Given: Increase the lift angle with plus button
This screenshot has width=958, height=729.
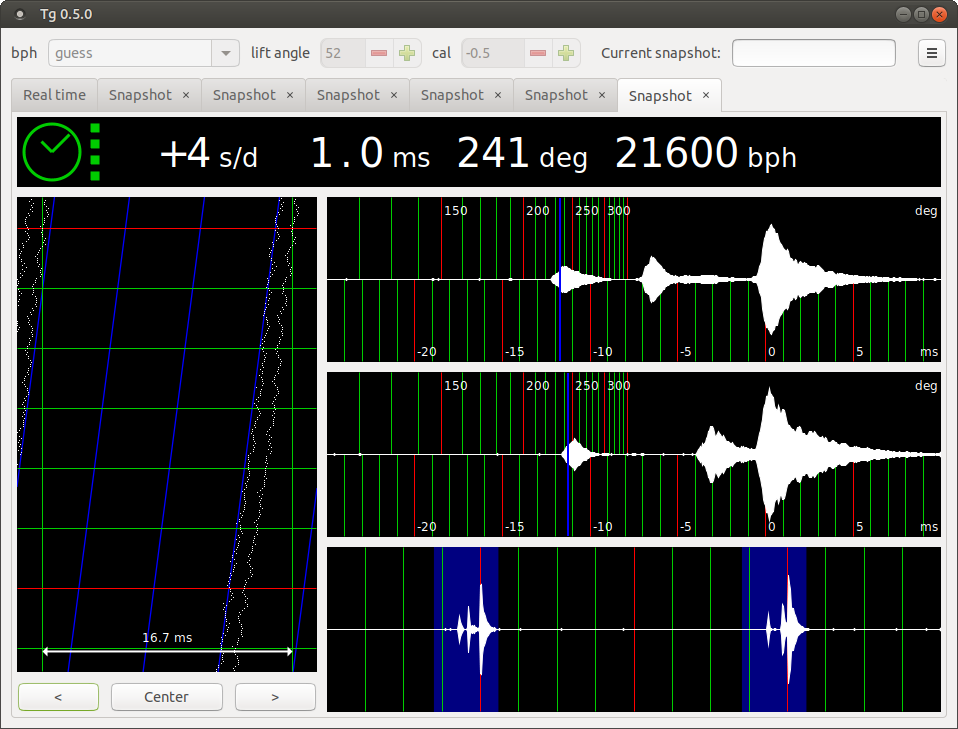Looking at the screenshot, I should tap(407, 53).
